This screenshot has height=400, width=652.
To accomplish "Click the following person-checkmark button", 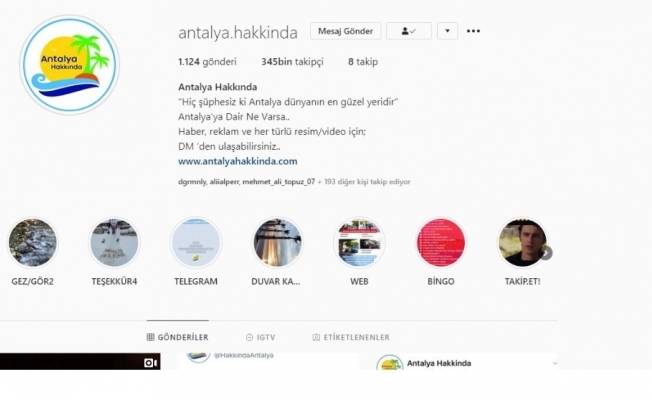I will tap(409, 31).
